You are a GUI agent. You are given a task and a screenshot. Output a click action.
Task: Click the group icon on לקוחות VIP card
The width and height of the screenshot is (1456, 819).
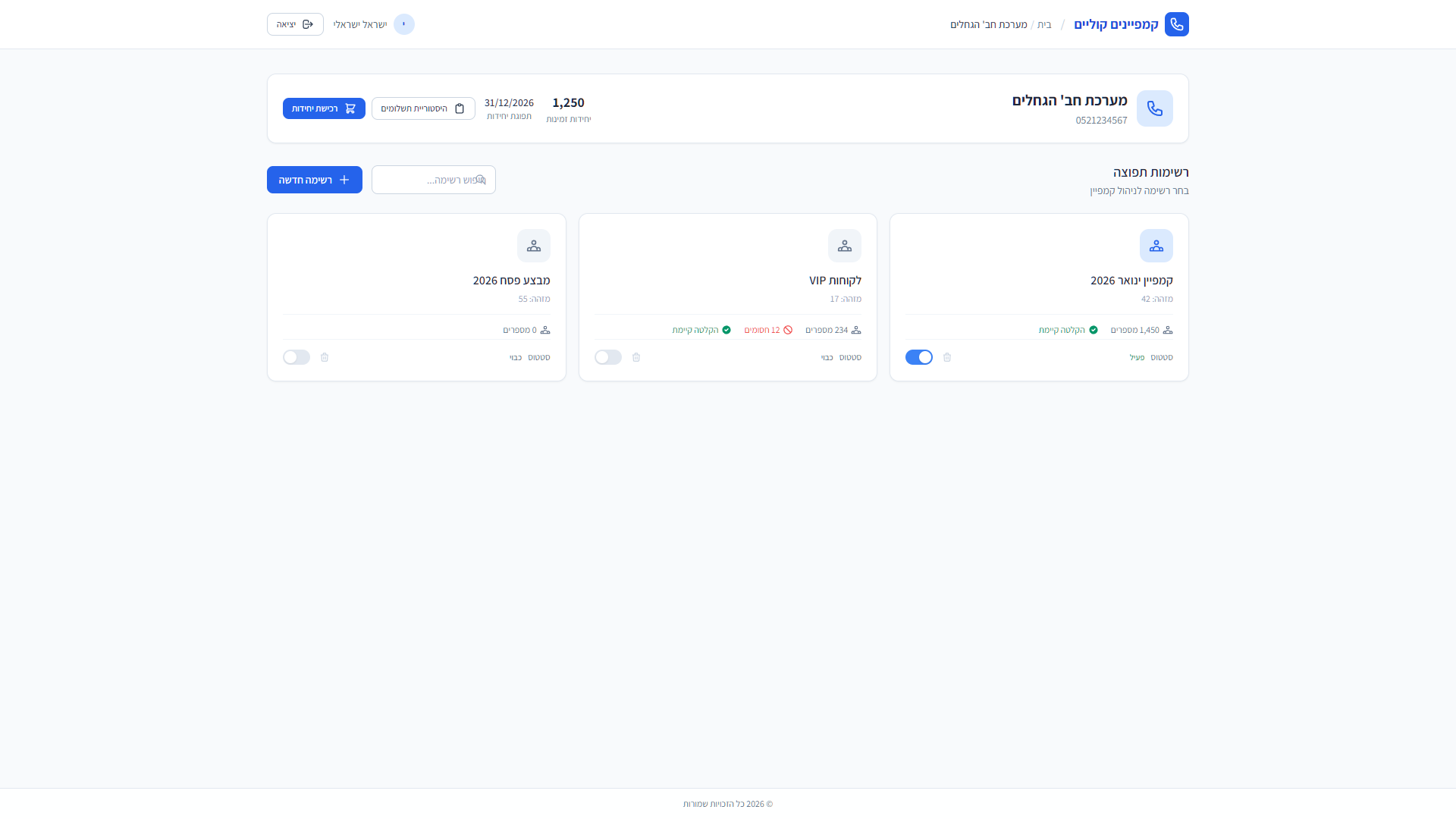tap(844, 246)
